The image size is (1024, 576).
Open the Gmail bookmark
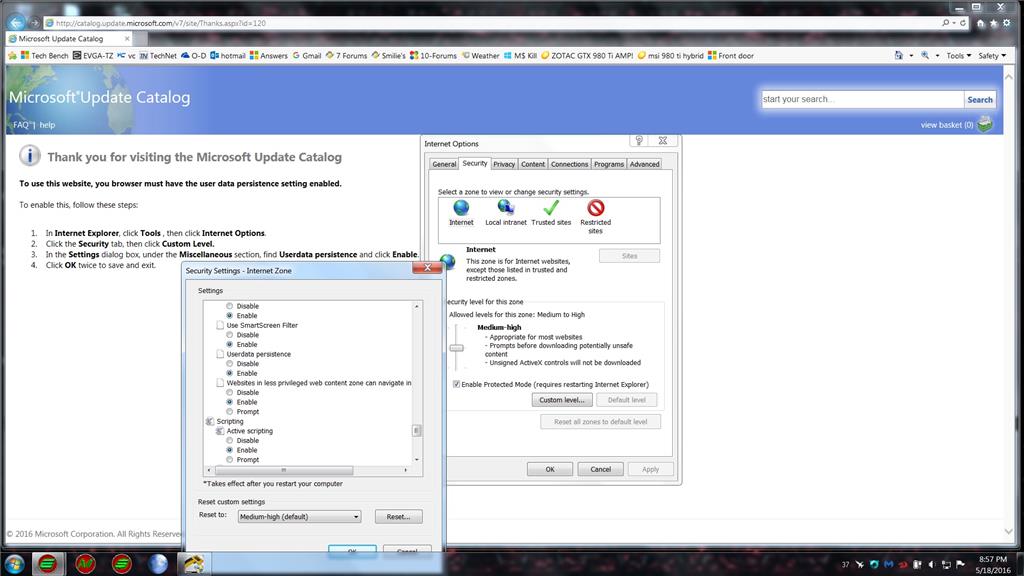[307, 56]
